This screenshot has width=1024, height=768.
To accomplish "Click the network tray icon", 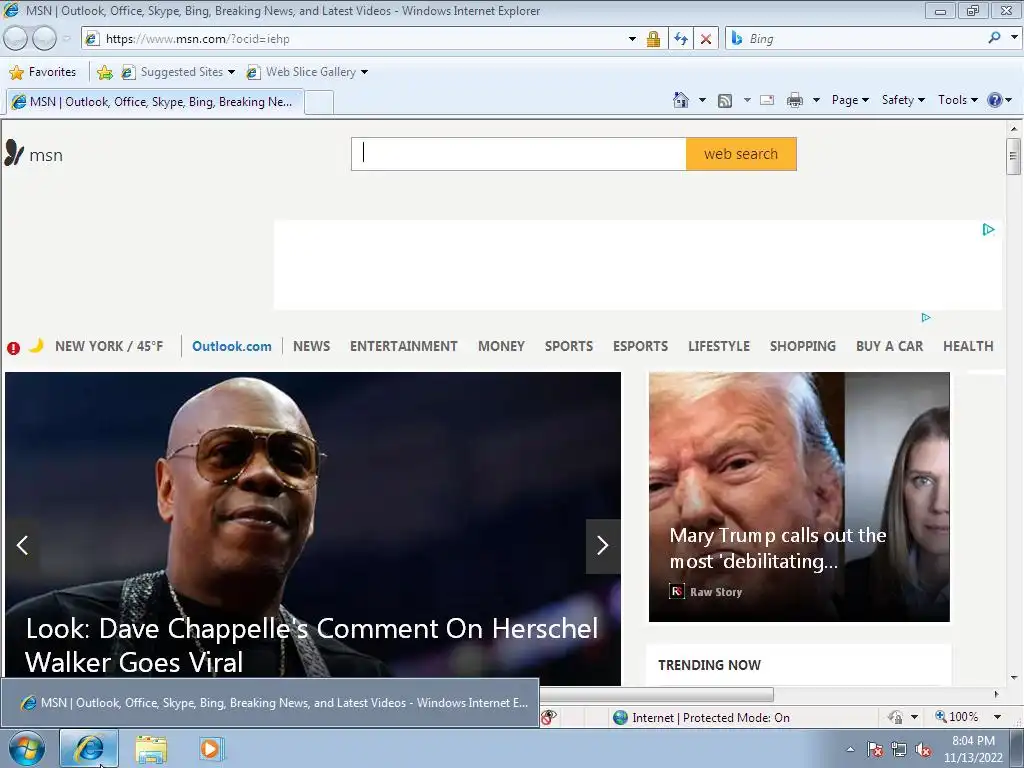I will (x=899, y=750).
